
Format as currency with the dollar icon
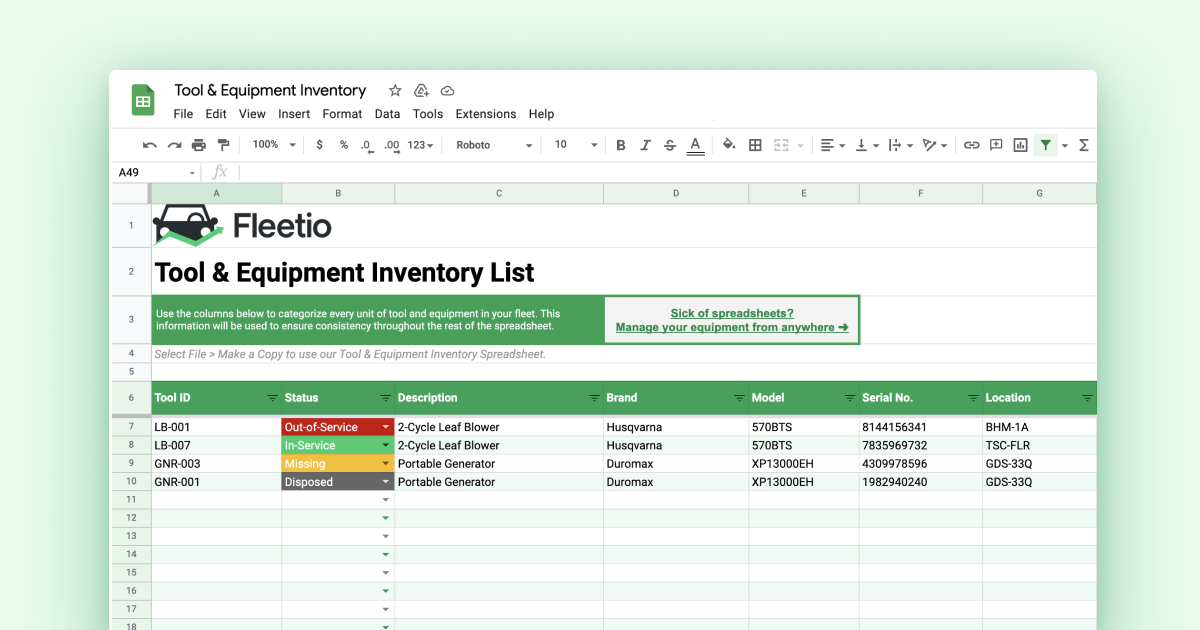coord(319,145)
